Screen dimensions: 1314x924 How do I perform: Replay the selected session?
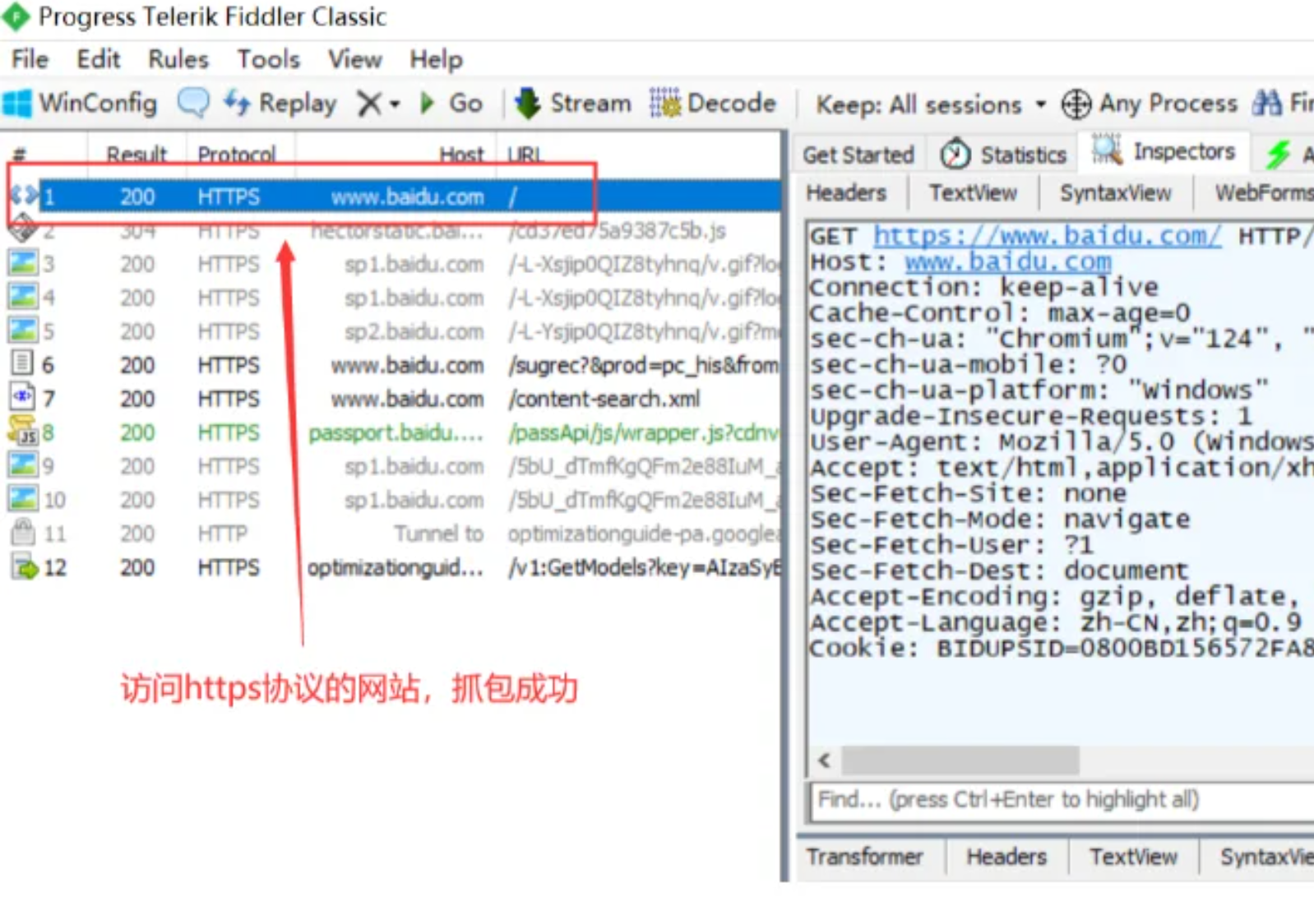280,103
